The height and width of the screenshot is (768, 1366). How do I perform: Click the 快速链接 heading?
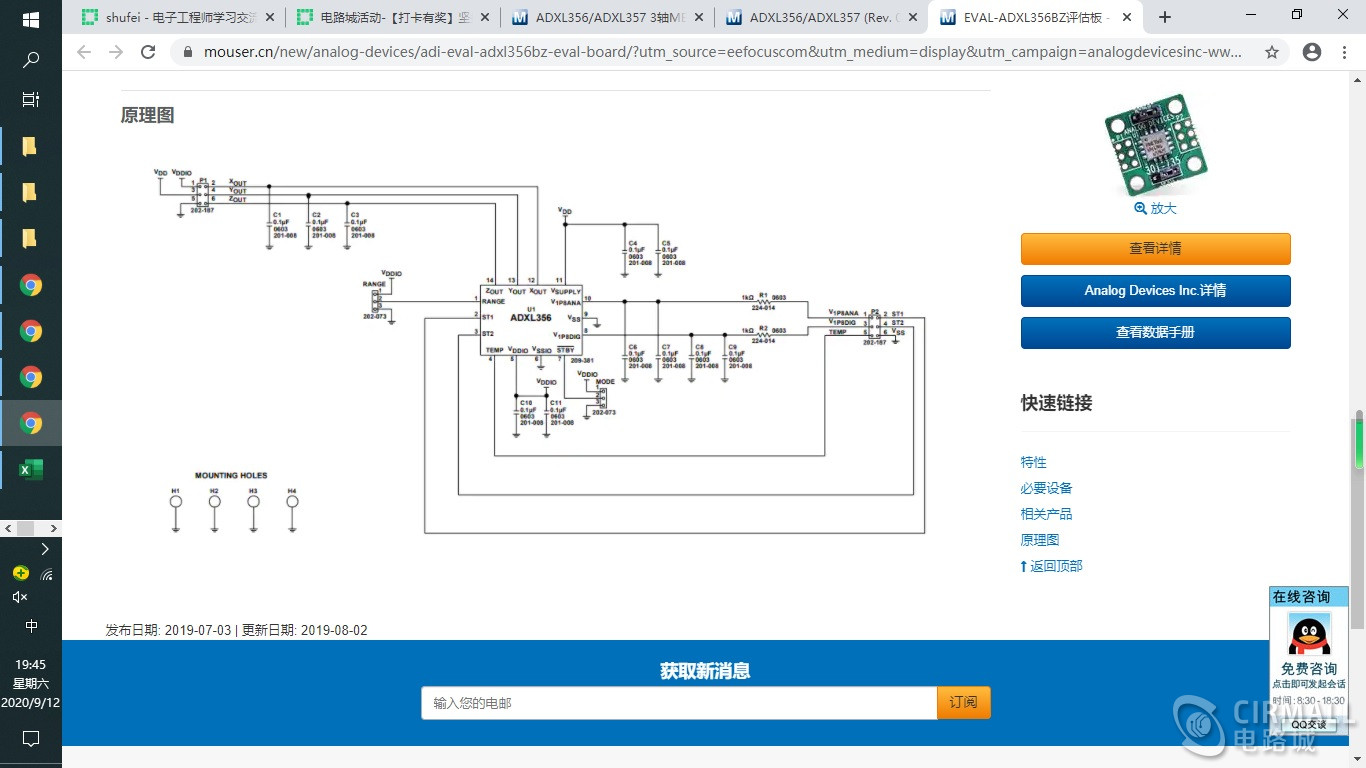pos(1056,403)
